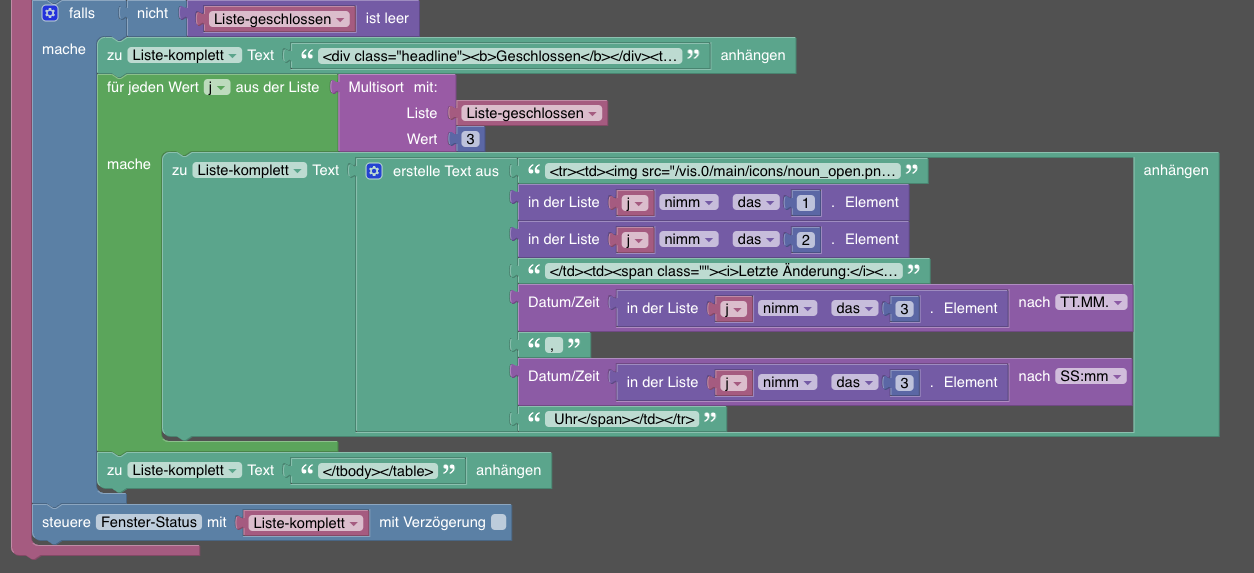This screenshot has height=573, width=1254.
Task: Click anhängen label after the </tbody></table> text
Action: click(508, 470)
